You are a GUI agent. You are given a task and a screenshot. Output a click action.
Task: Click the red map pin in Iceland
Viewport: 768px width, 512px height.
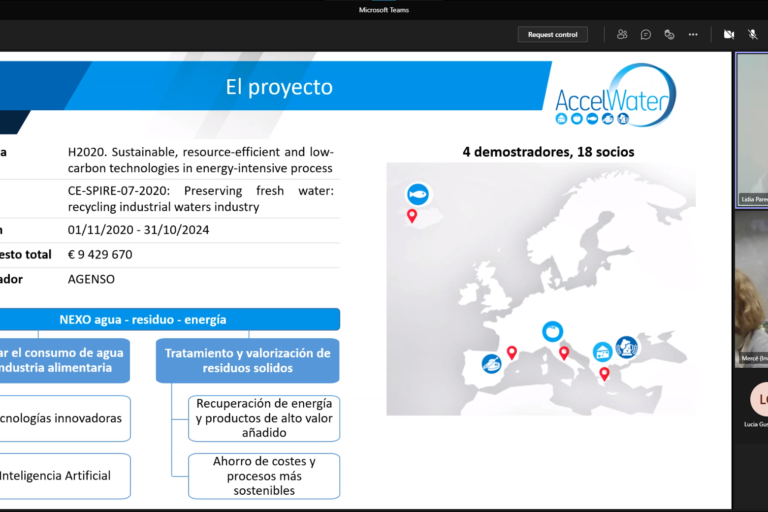click(411, 215)
